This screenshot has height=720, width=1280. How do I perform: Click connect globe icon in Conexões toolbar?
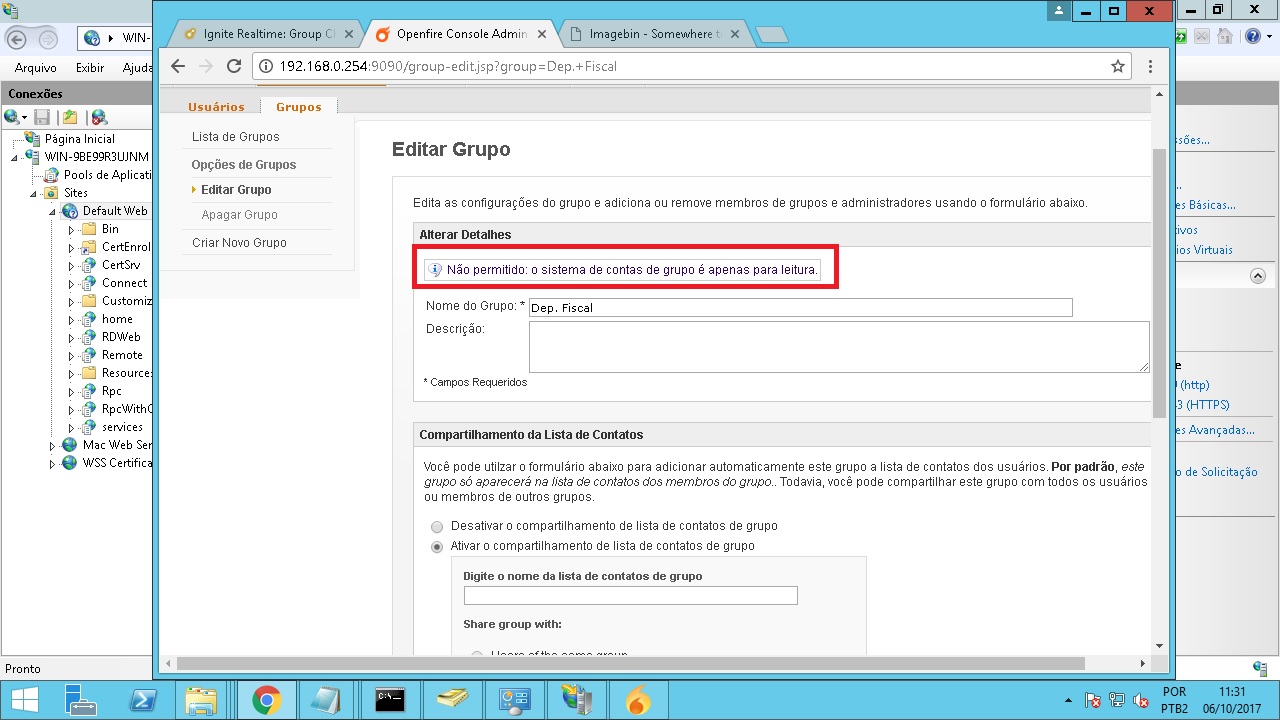[x=13, y=117]
